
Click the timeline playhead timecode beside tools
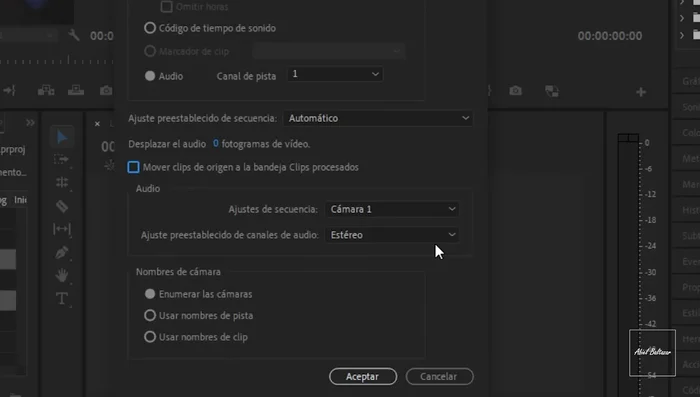108,146
